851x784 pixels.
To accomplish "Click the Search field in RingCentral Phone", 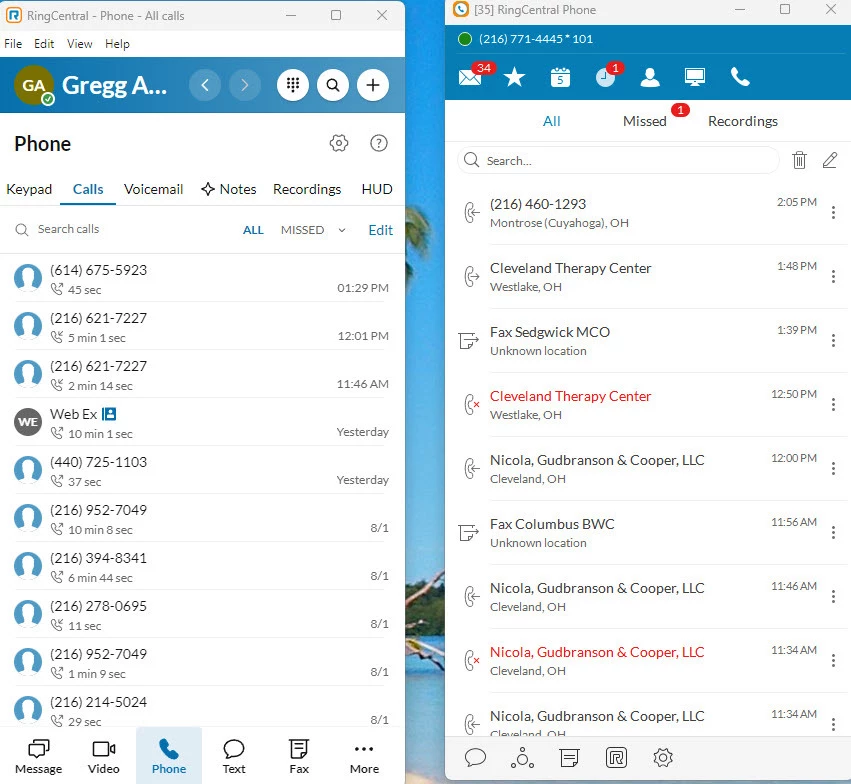I will (x=618, y=161).
